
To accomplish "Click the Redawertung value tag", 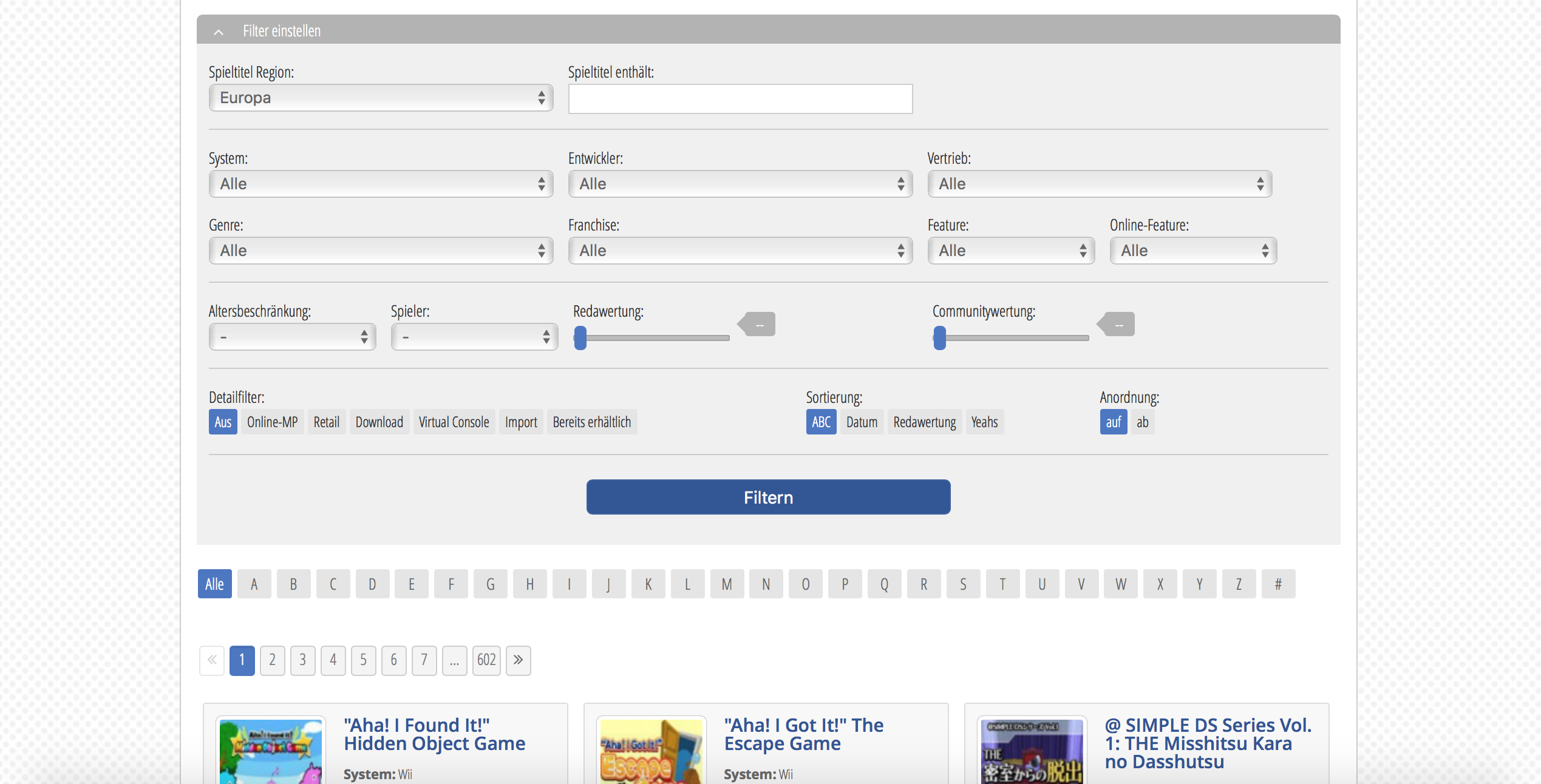I will (x=759, y=325).
